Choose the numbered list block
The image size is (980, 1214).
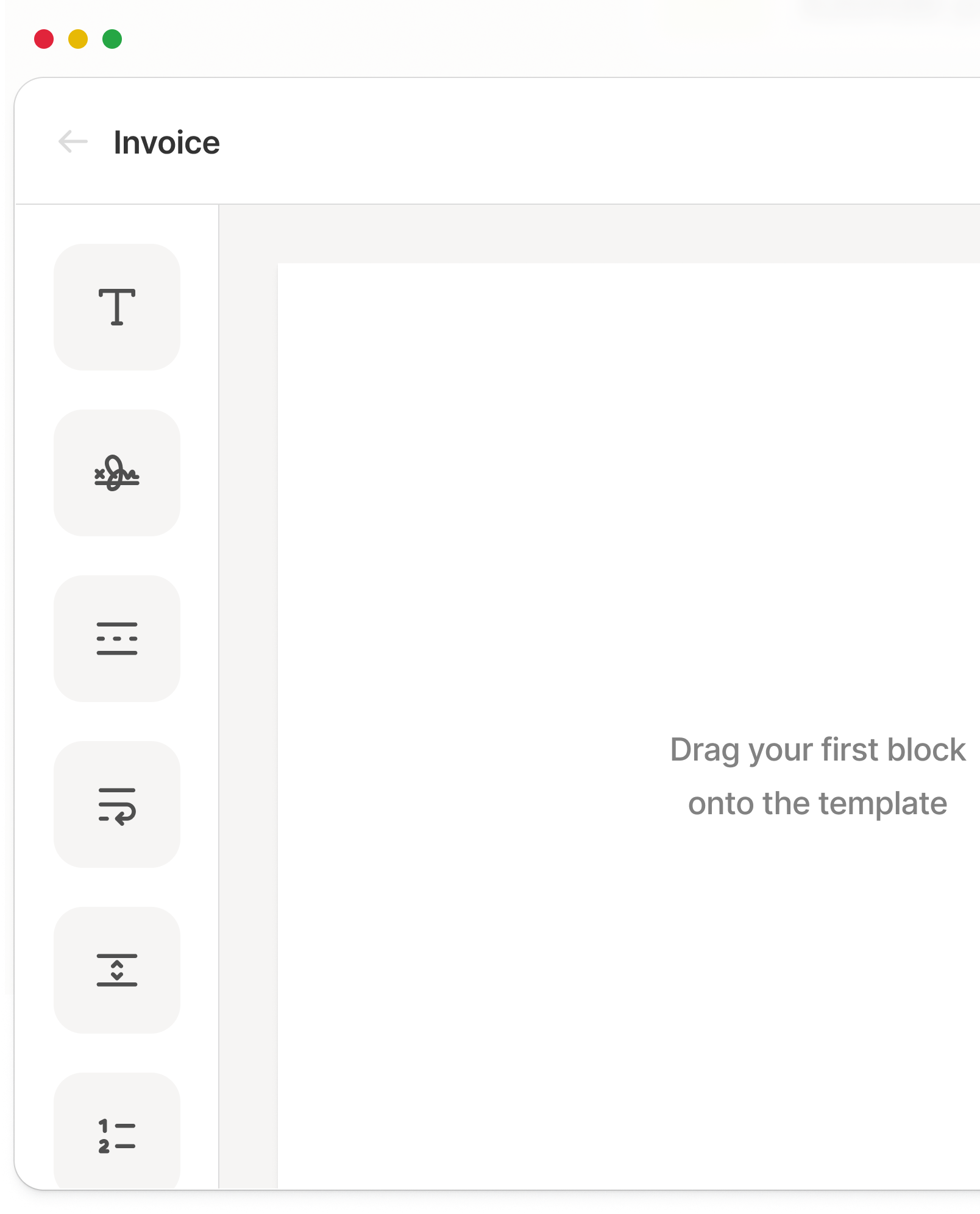[x=117, y=1131]
